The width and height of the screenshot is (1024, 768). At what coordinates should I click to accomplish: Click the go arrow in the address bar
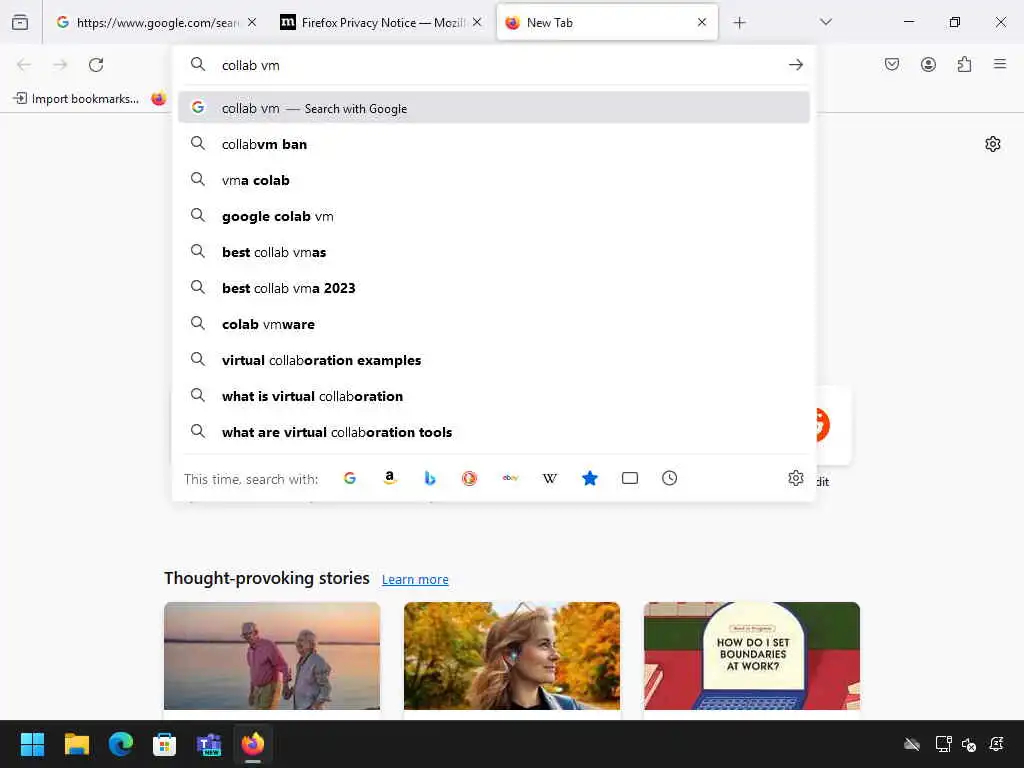pos(795,65)
